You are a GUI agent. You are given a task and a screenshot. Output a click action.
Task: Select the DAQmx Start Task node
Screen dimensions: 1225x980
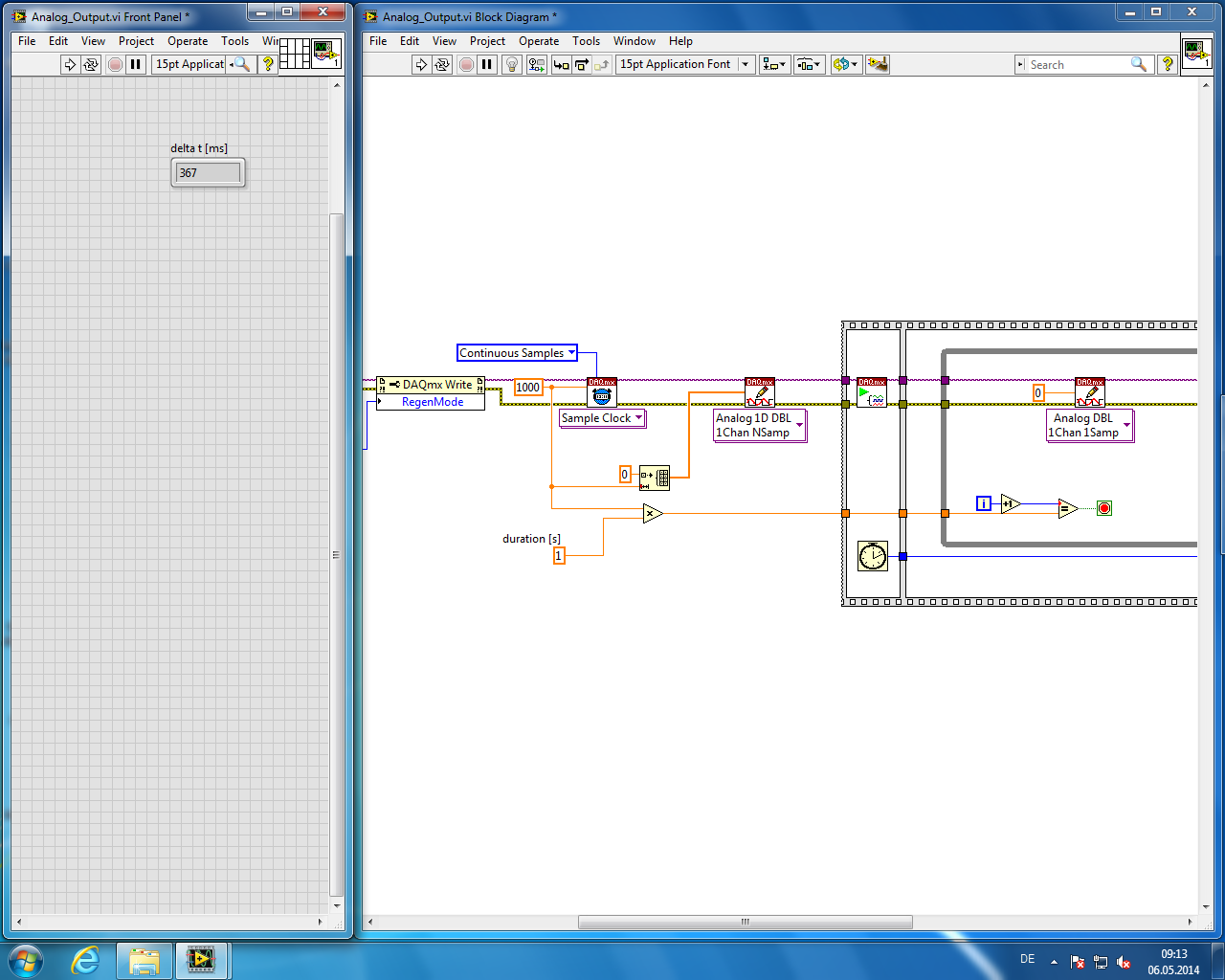[871, 392]
